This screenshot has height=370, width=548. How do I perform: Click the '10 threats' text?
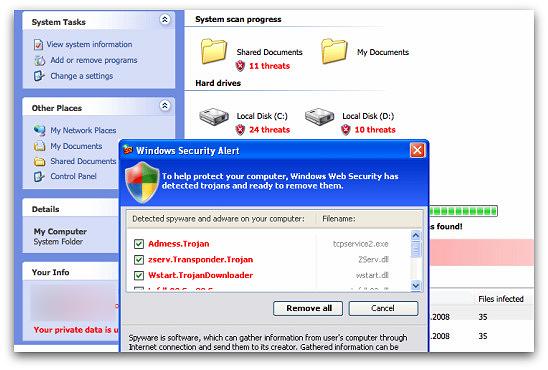coord(375,130)
